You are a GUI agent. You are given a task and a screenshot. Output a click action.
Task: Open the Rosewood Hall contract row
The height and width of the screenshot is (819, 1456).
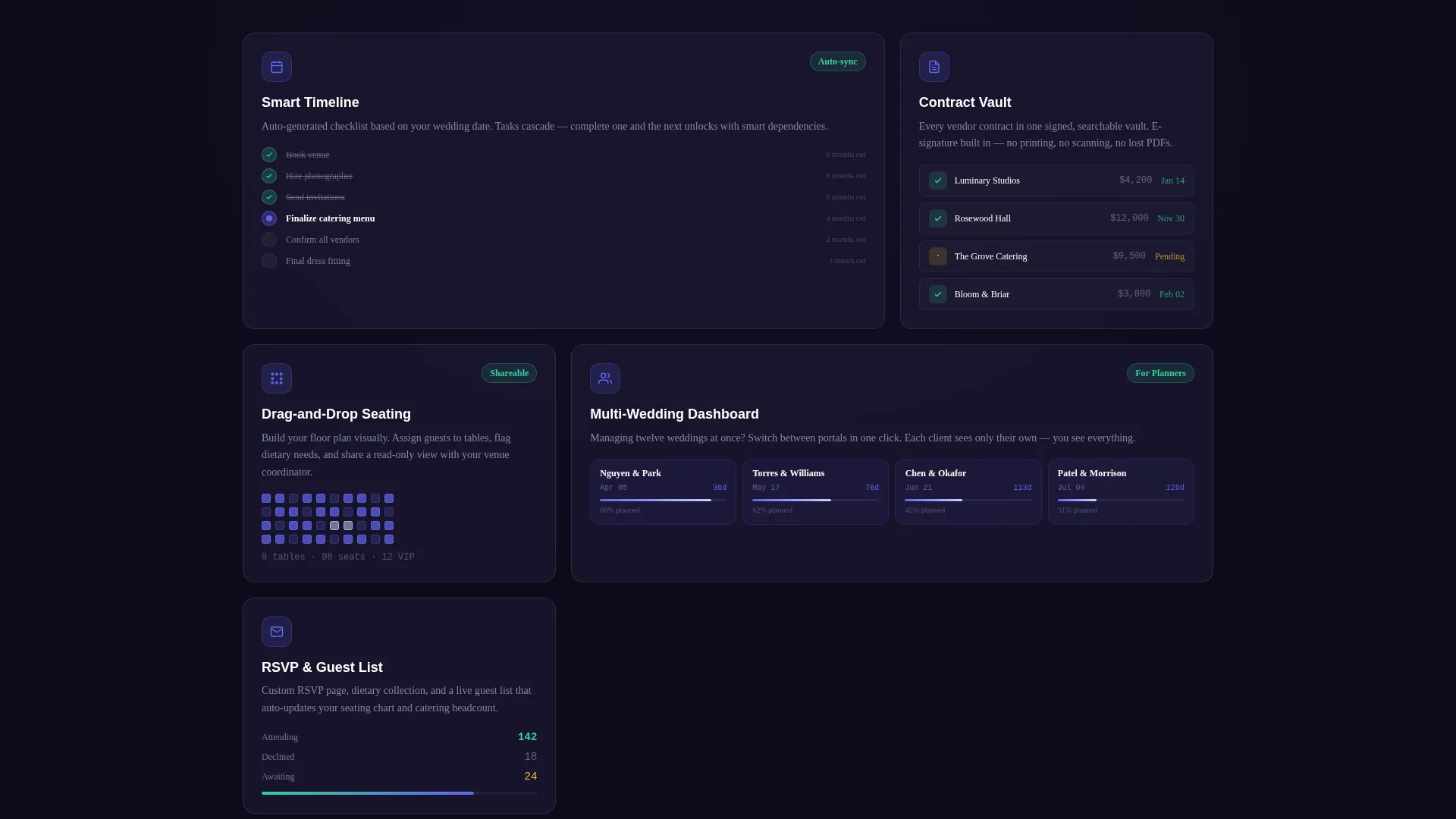pos(1056,218)
